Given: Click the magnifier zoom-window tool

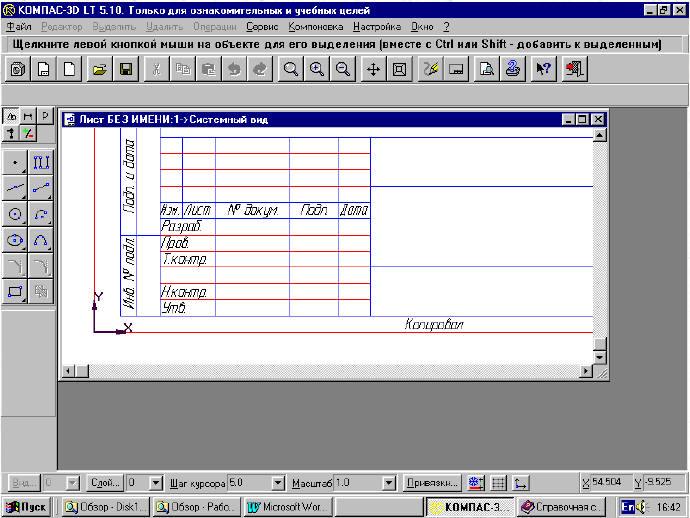Looking at the screenshot, I should (x=290, y=69).
